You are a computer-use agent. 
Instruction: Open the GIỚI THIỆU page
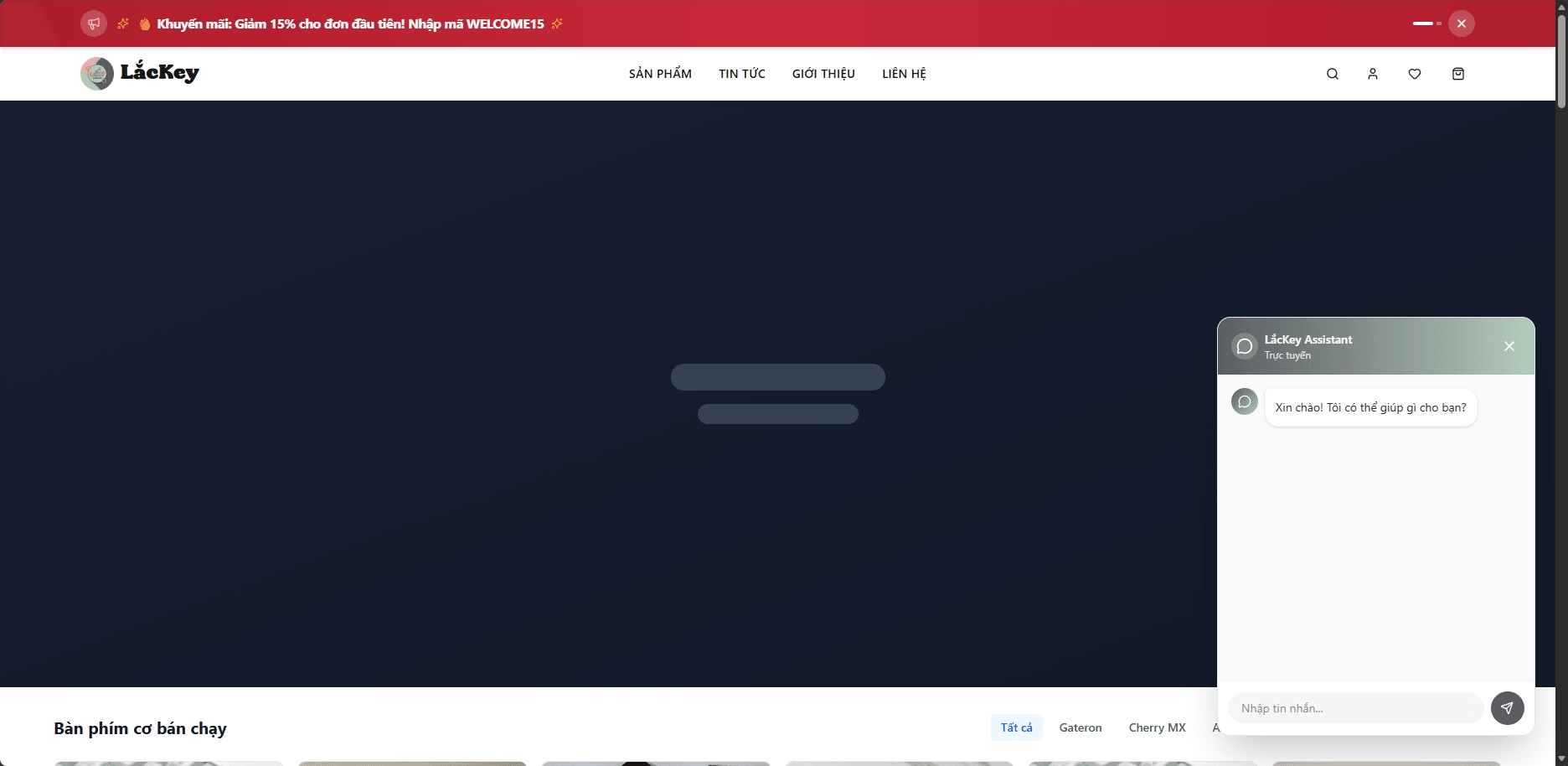click(x=823, y=74)
